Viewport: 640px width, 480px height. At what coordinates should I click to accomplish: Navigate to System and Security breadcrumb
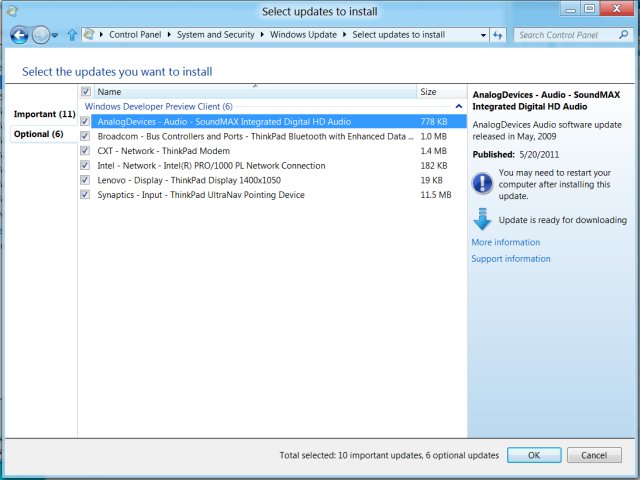[216, 35]
